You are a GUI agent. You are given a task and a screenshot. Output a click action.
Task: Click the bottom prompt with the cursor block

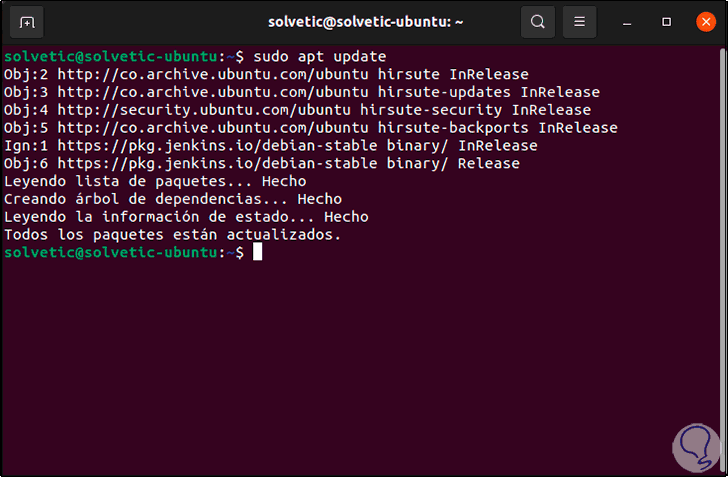pyautogui.click(x=133, y=252)
